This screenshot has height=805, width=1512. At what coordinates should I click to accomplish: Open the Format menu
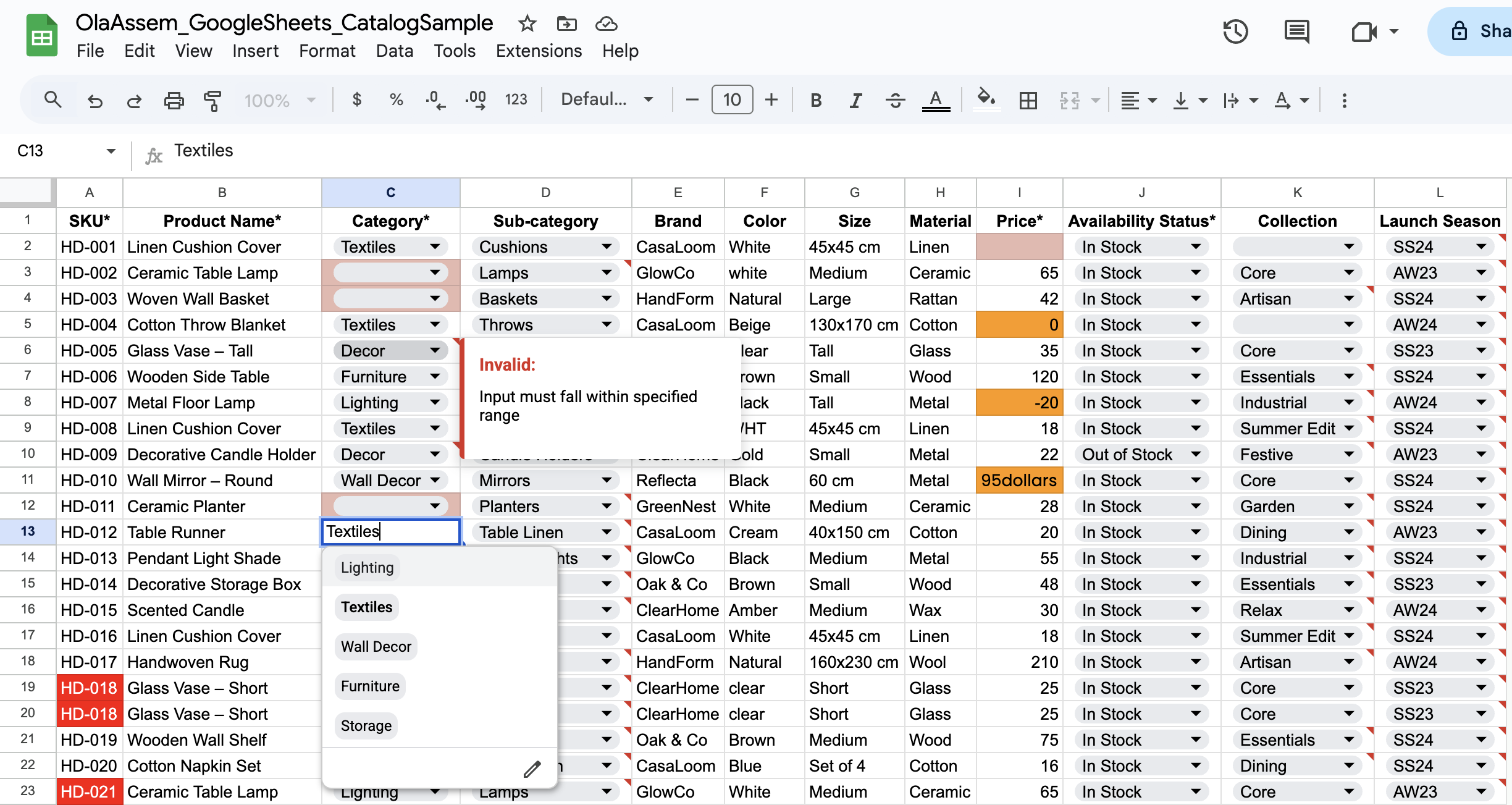(327, 51)
